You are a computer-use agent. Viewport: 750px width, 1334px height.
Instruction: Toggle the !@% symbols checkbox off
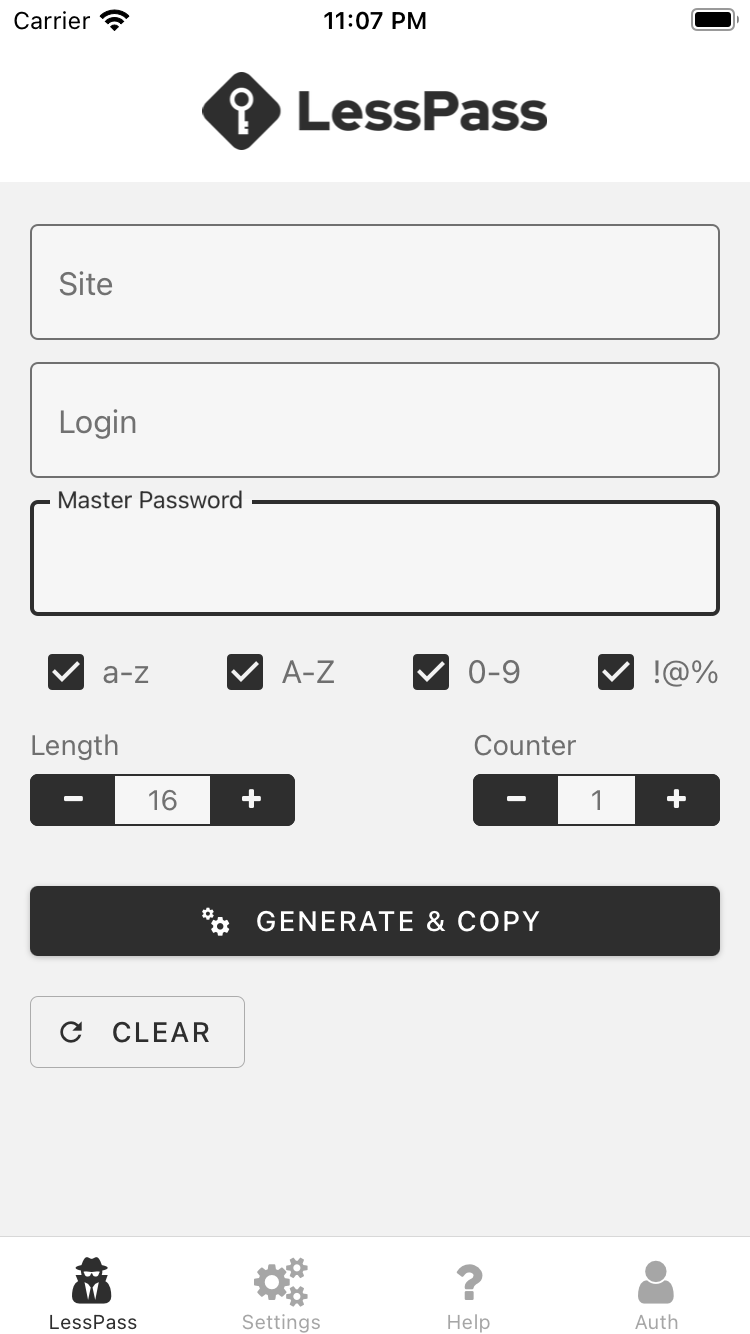616,672
